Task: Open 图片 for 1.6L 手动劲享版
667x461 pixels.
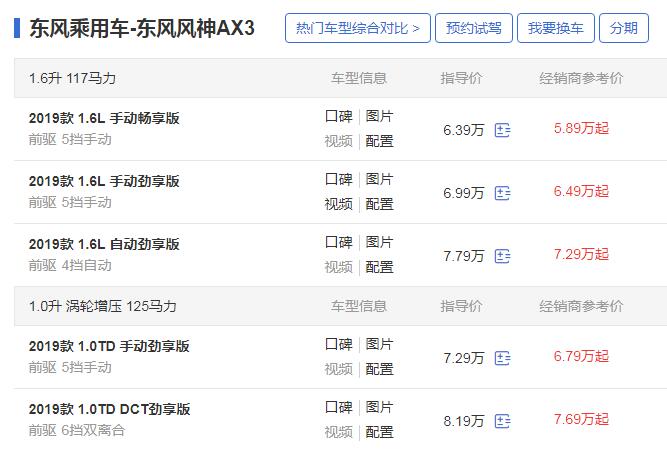Action: point(379,179)
